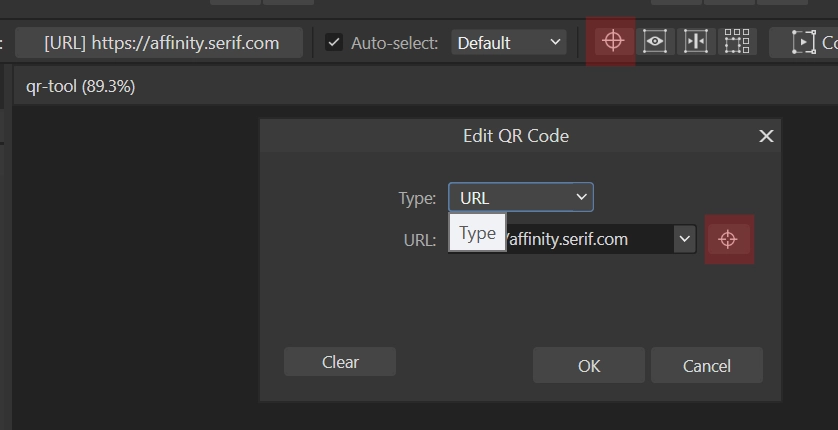
Task: Toggle the Auto-select checkbox
Action: [x=334, y=42]
